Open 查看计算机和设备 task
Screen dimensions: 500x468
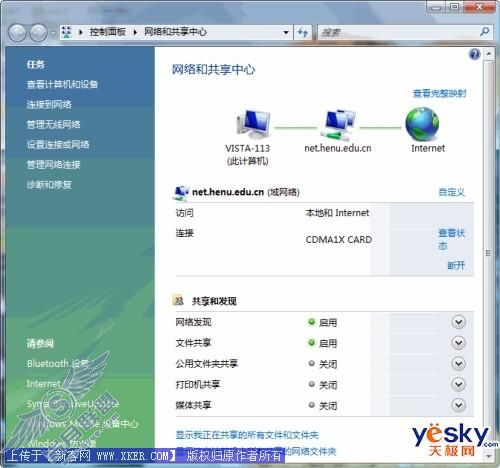click(x=62, y=84)
